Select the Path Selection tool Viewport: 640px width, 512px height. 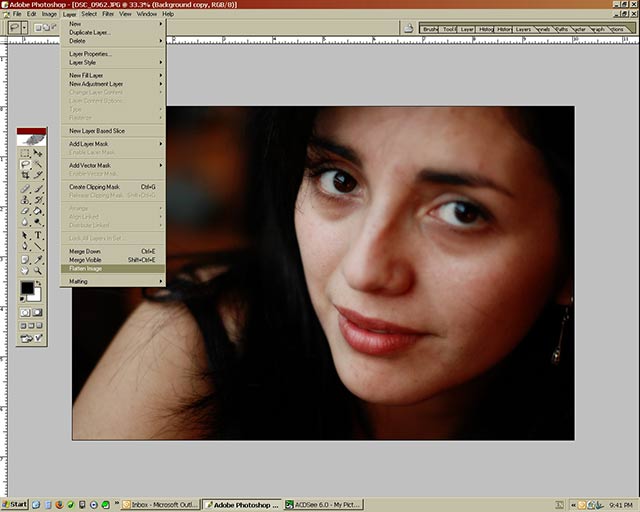coord(25,236)
